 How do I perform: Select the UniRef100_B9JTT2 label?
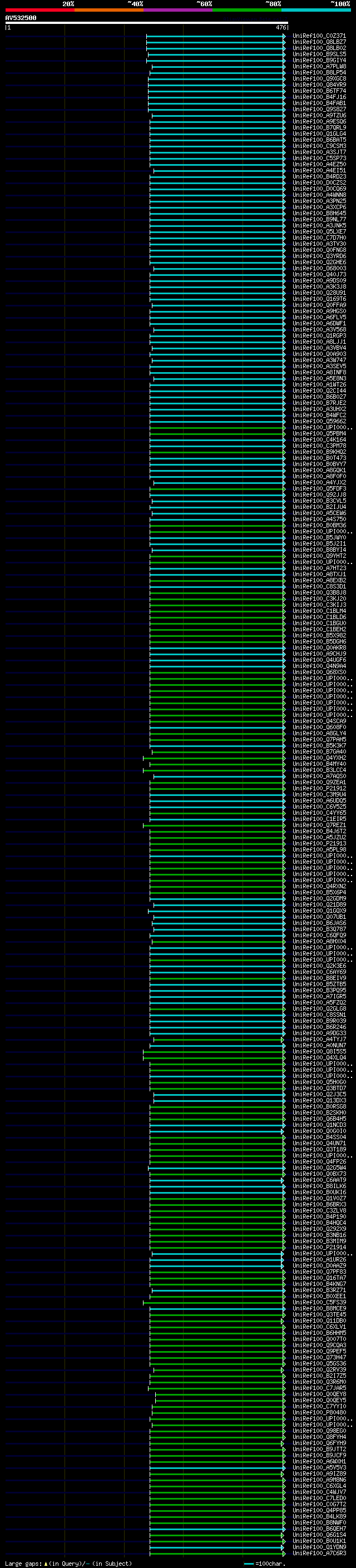tap(319, 1450)
